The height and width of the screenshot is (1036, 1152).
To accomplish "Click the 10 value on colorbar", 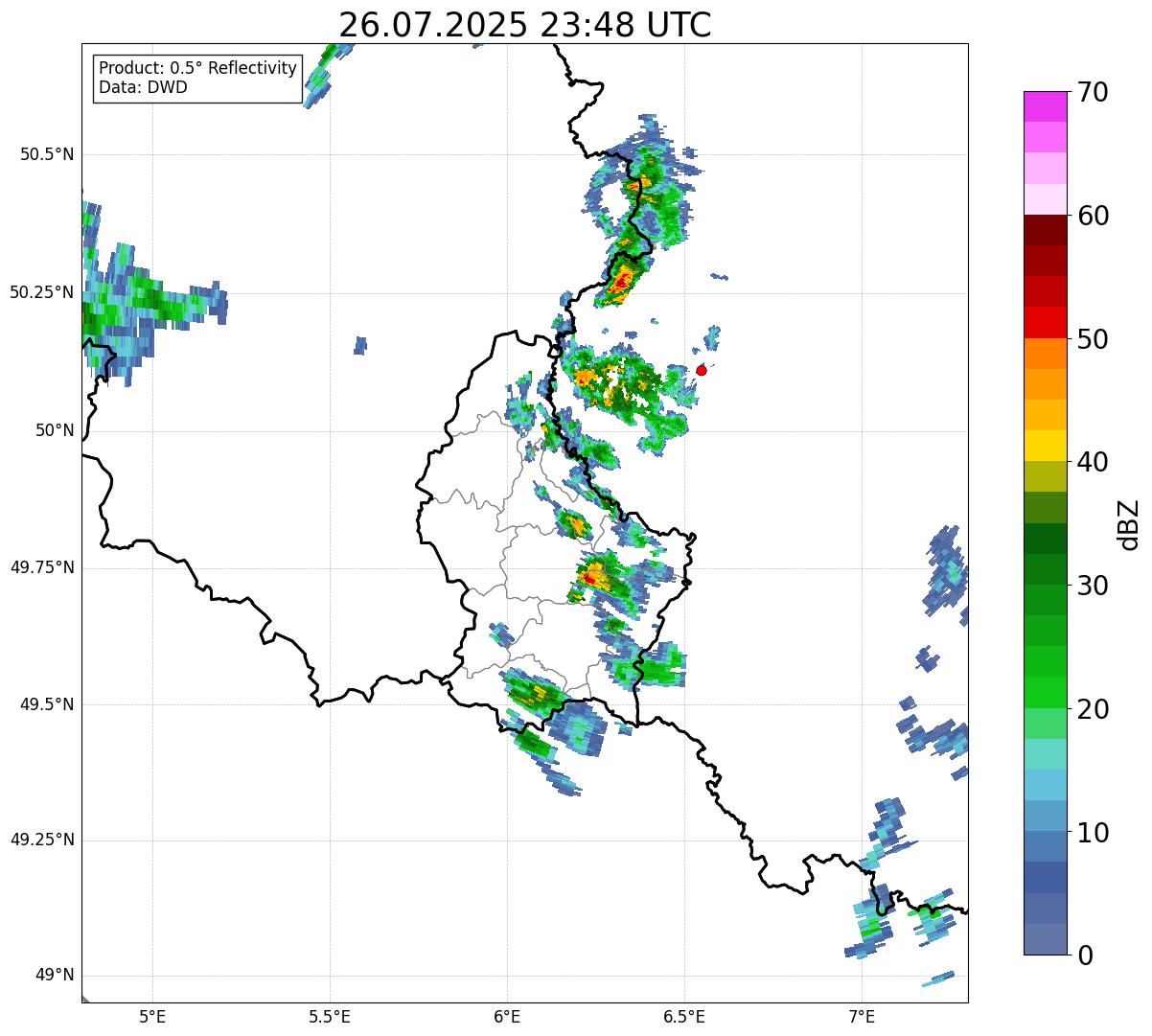I will pos(1094,832).
